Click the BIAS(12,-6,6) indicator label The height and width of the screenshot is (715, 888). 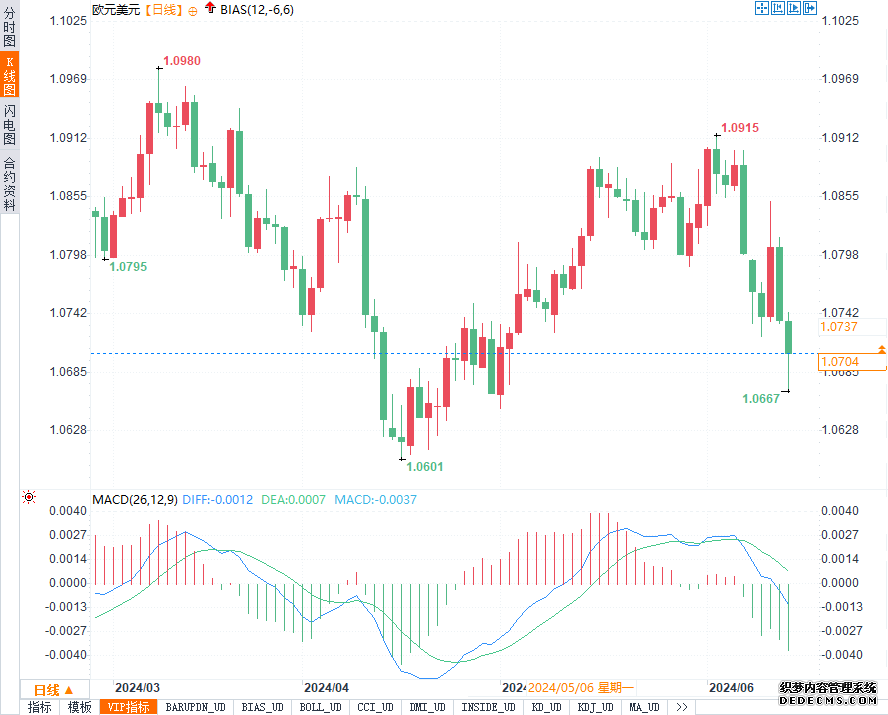coord(257,10)
